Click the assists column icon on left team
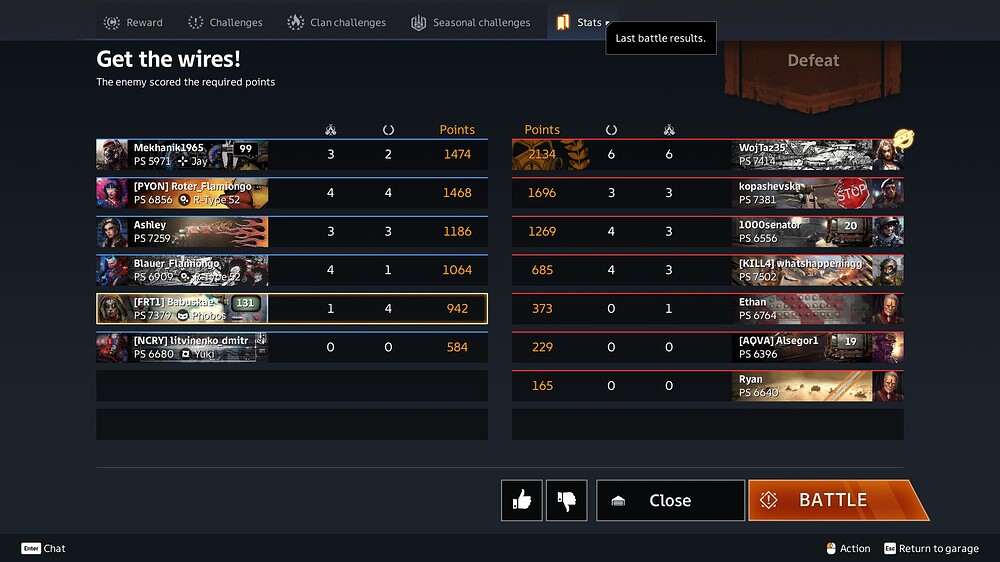 388,129
